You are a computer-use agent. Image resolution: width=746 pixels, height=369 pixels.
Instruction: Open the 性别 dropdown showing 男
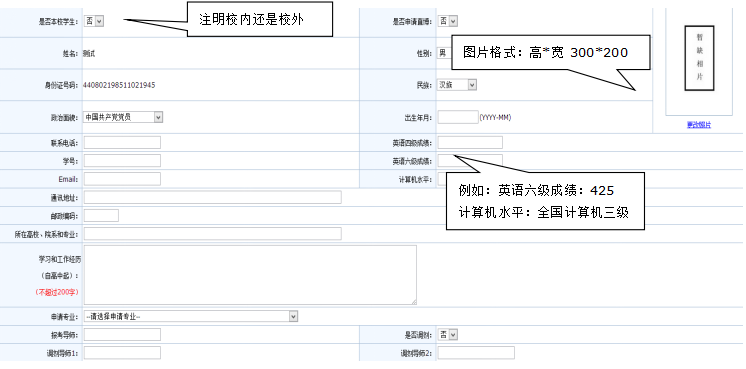coord(444,53)
